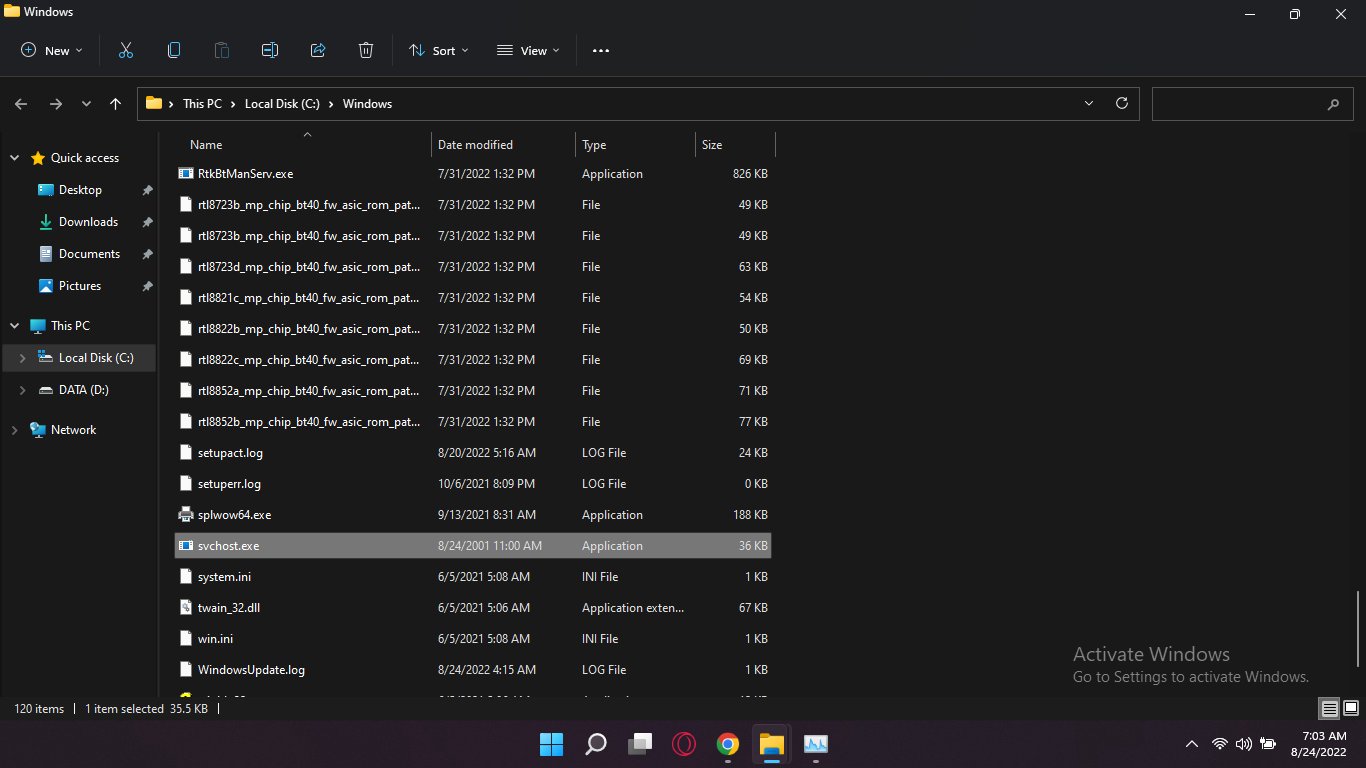Select DATA (D:) drive in sidebar

point(84,390)
